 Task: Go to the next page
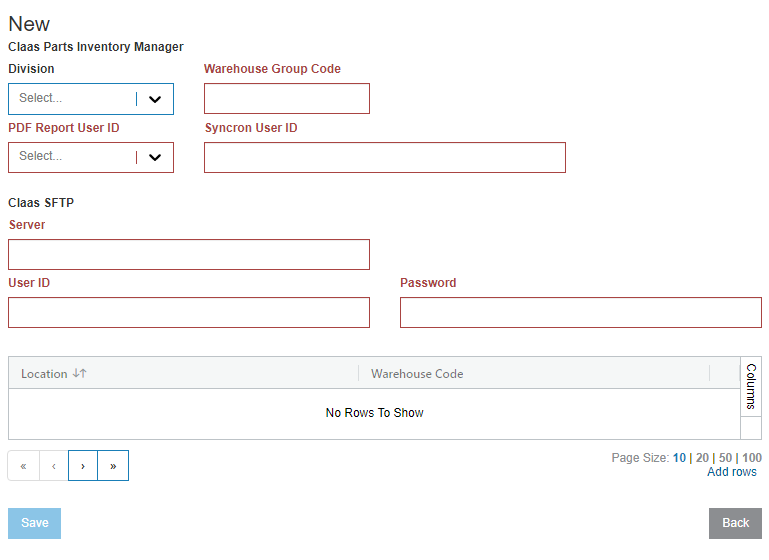(x=83, y=466)
